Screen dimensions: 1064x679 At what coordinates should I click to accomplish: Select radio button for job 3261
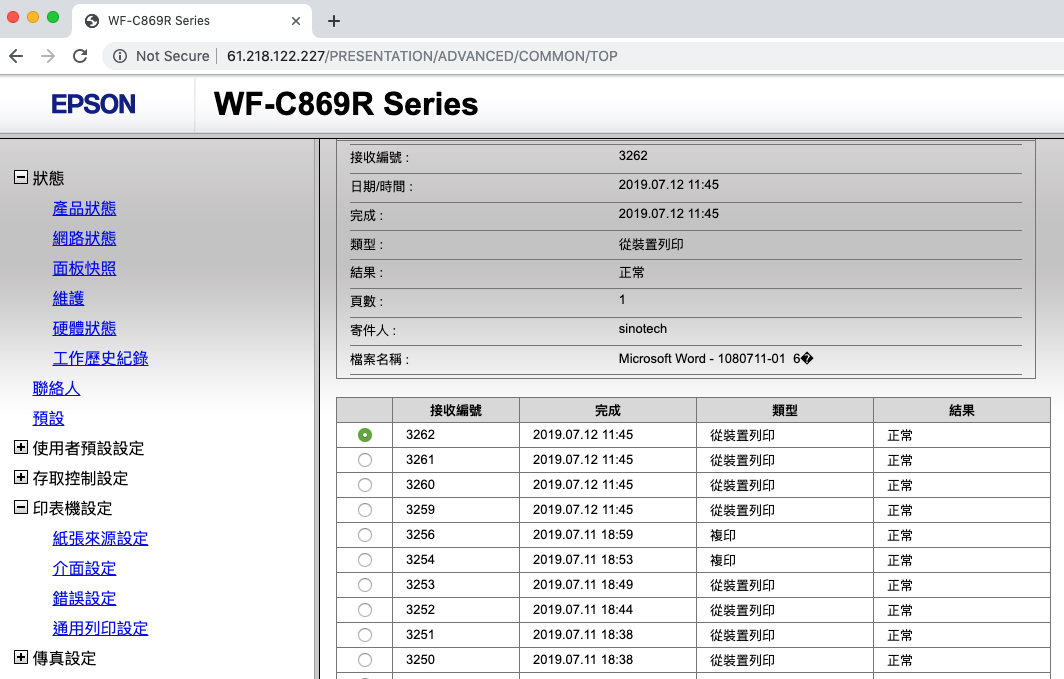[365, 460]
